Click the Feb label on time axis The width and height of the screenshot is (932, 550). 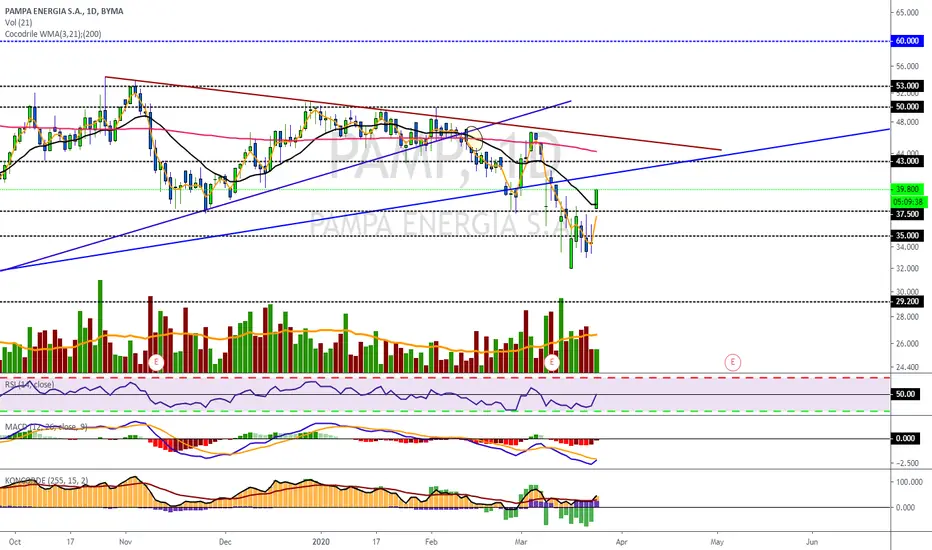[431, 542]
